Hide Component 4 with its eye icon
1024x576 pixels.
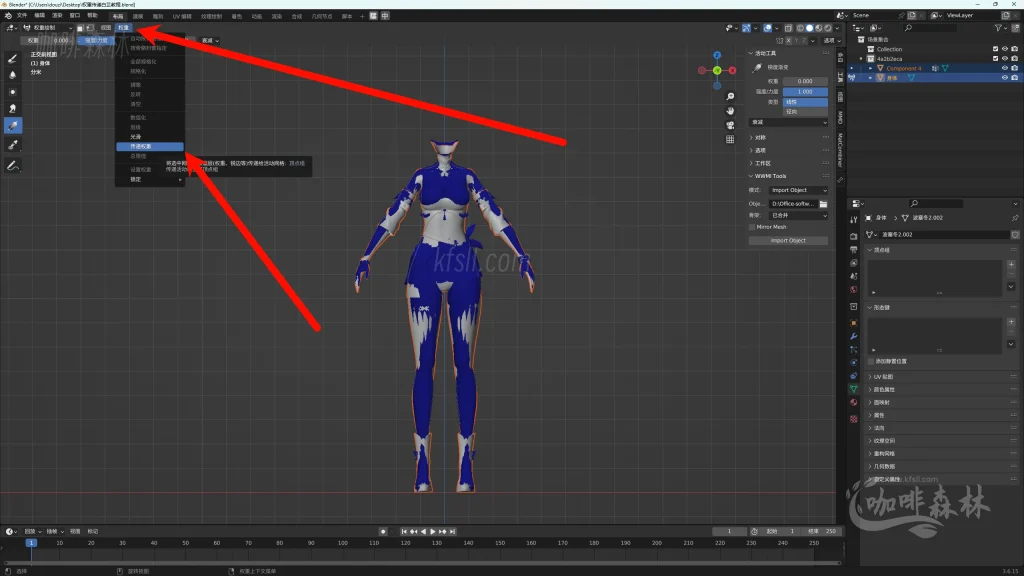1004,68
